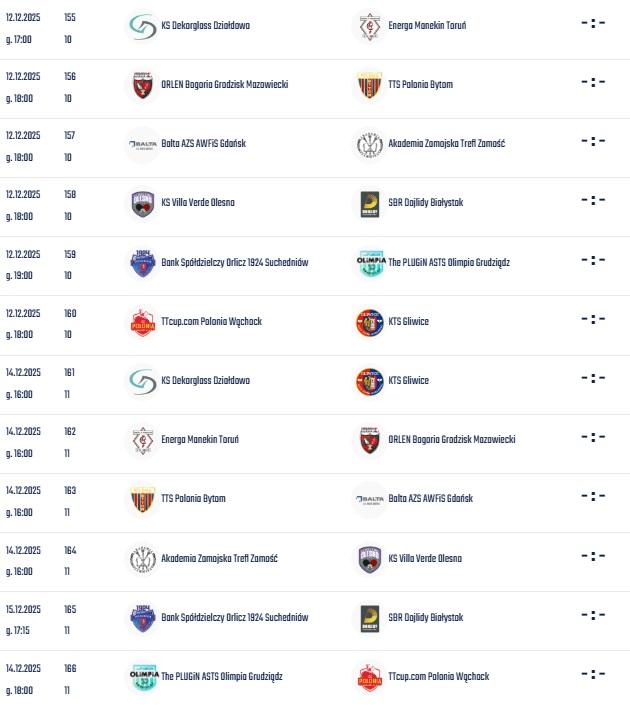630x707 pixels.
Task: Click TTcup.com Polonia Wąchock logo in match 160
Action: click(x=143, y=322)
